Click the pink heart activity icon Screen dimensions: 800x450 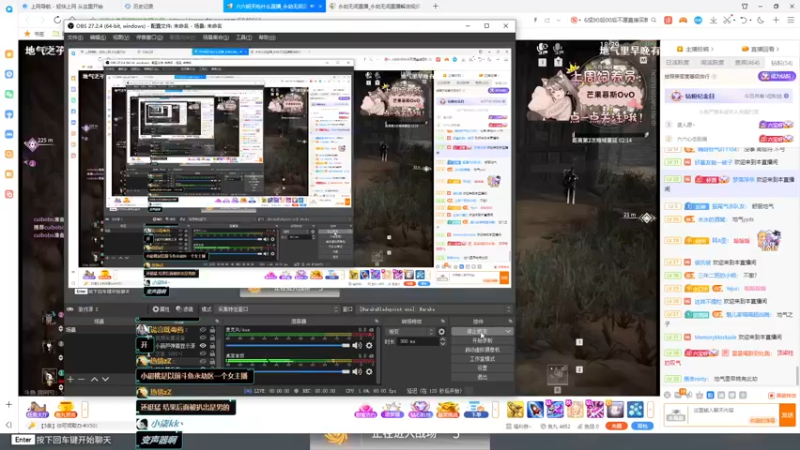pyautogui.click(x=365, y=410)
